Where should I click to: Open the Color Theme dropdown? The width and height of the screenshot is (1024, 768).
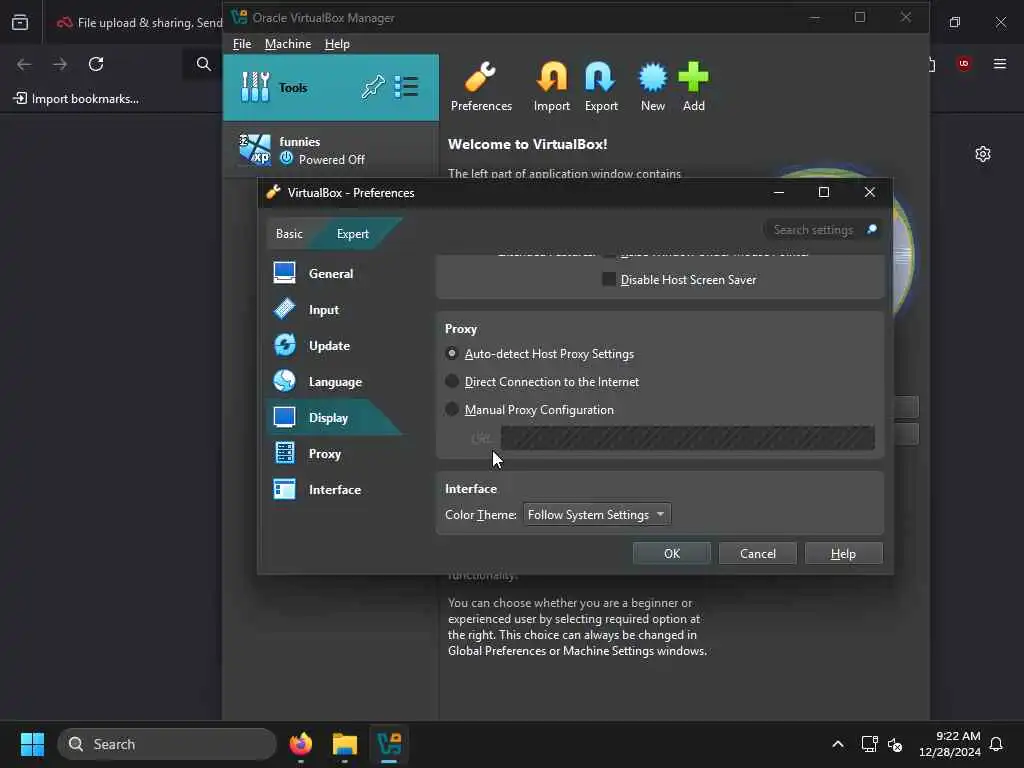597,515
